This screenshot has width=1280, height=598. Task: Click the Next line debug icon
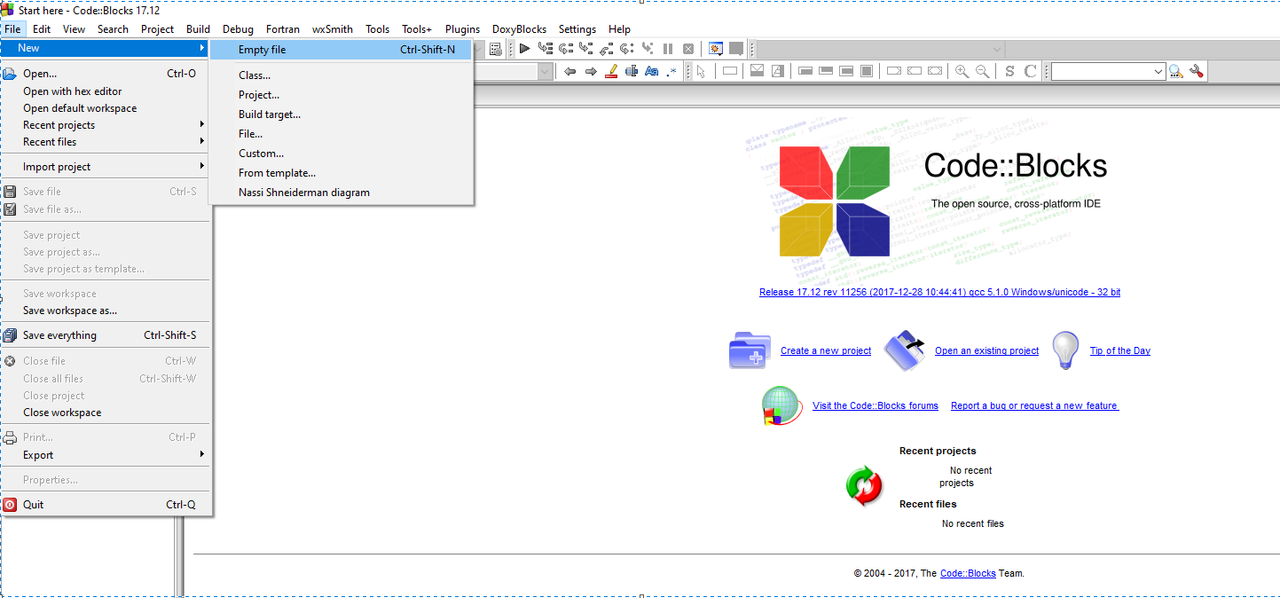point(566,48)
